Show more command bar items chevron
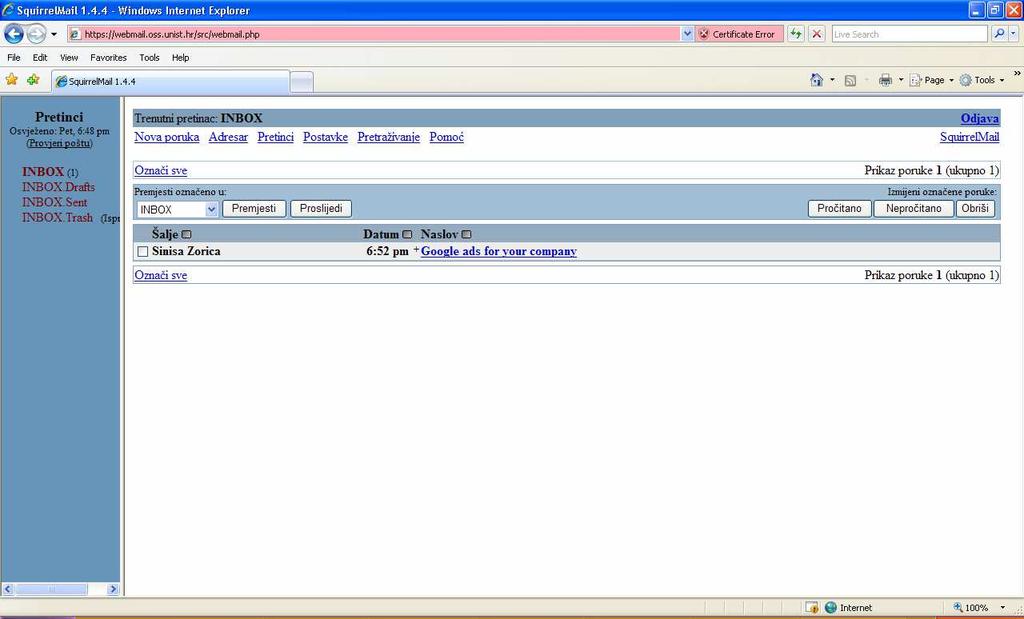Image resolution: width=1024 pixels, height=619 pixels. tap(1017, 74)
